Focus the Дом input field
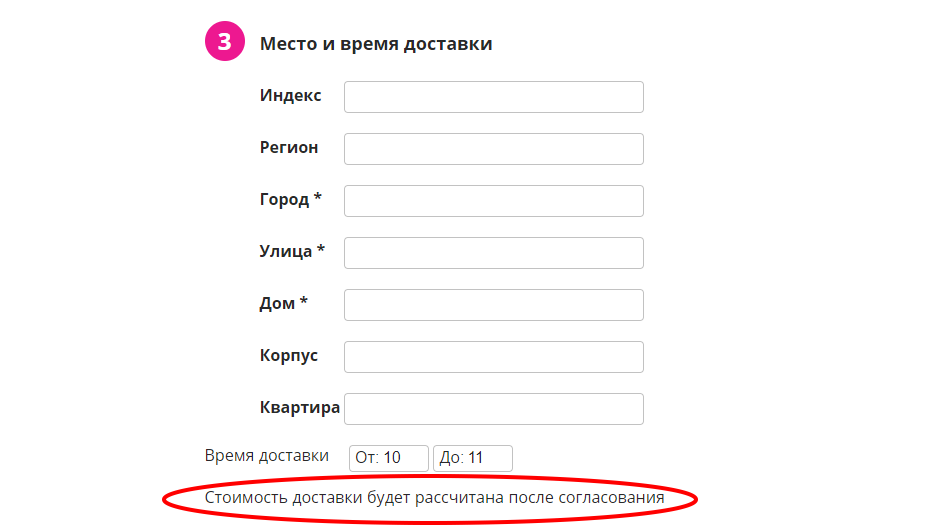The width and height of the screenshot is (927, 530). pos(493,305)
